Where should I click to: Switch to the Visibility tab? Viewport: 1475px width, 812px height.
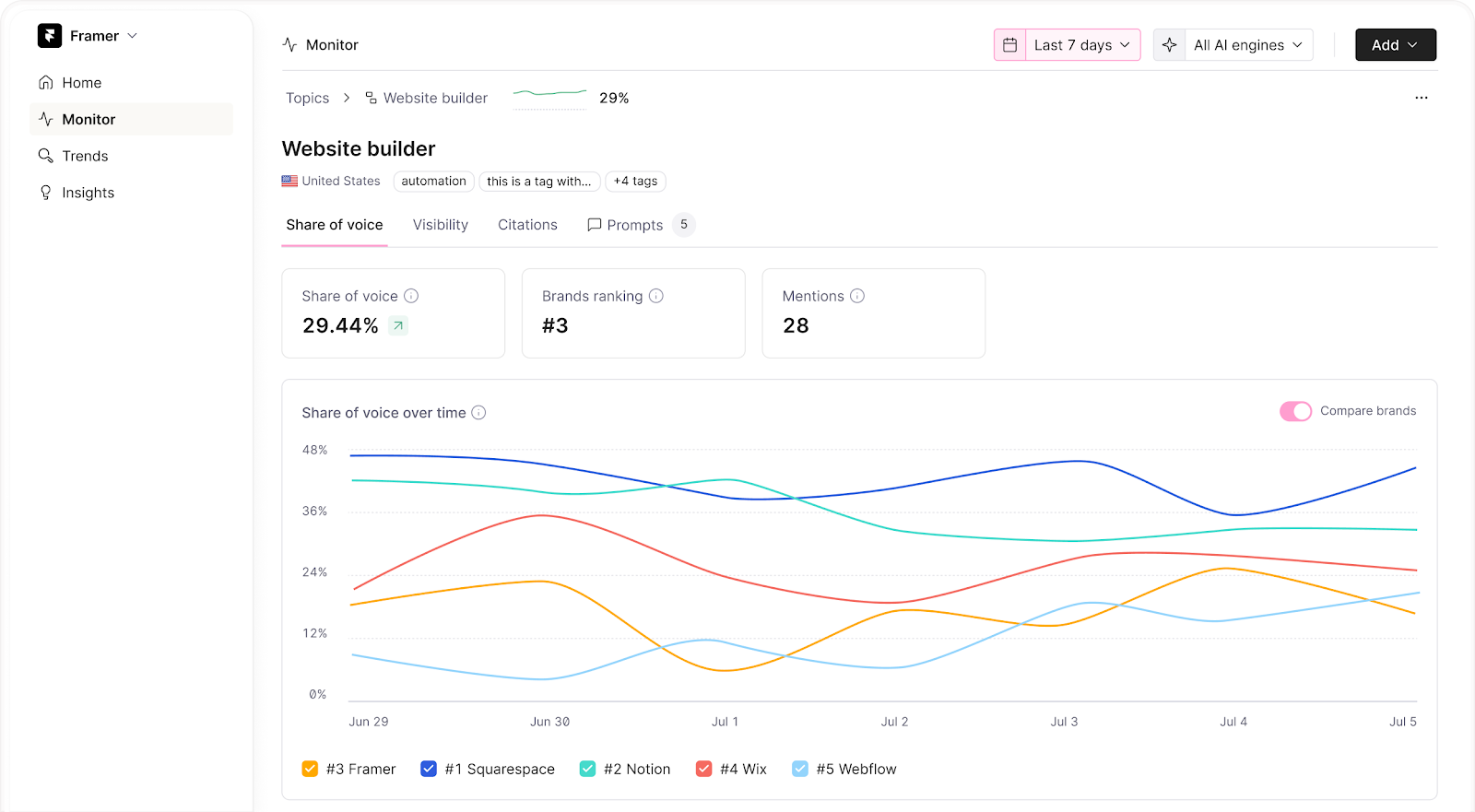[x=441, y=225]
